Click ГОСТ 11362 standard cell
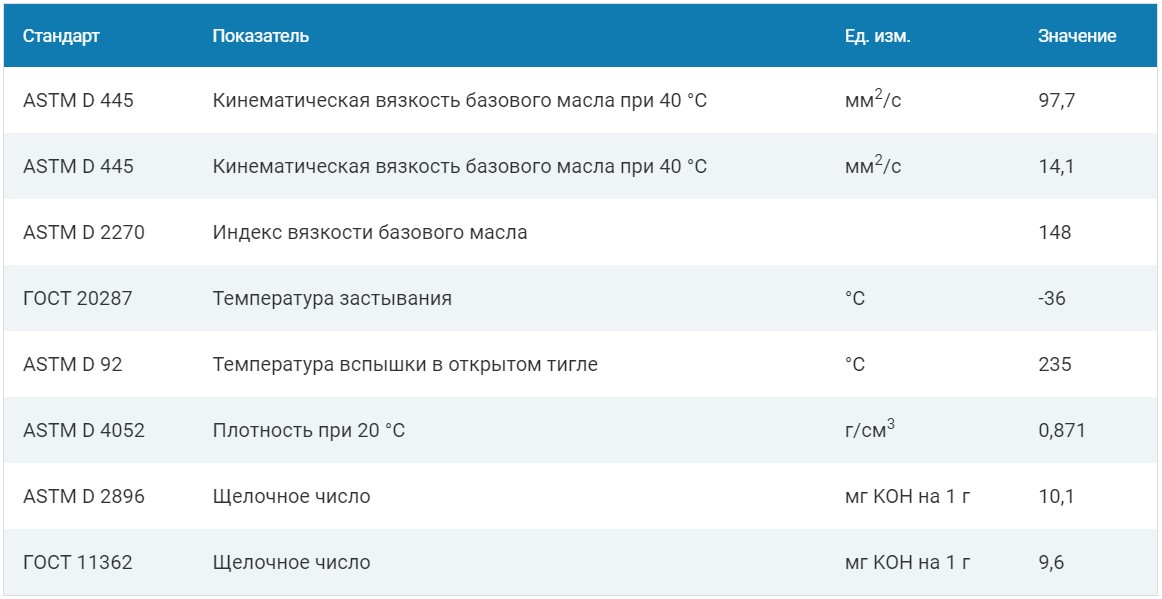Screen dimensions: 1162x599 [78, 563]
